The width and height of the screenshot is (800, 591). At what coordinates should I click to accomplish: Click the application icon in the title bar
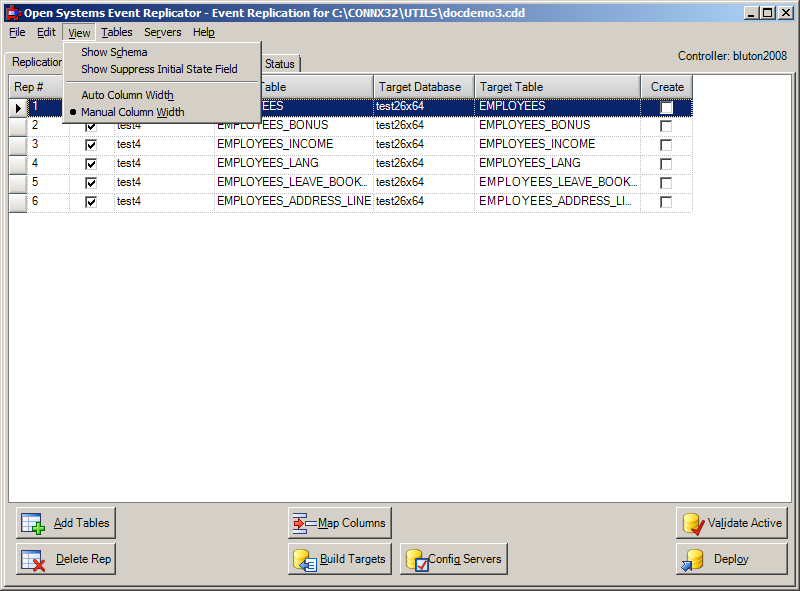tap(11, 11)
